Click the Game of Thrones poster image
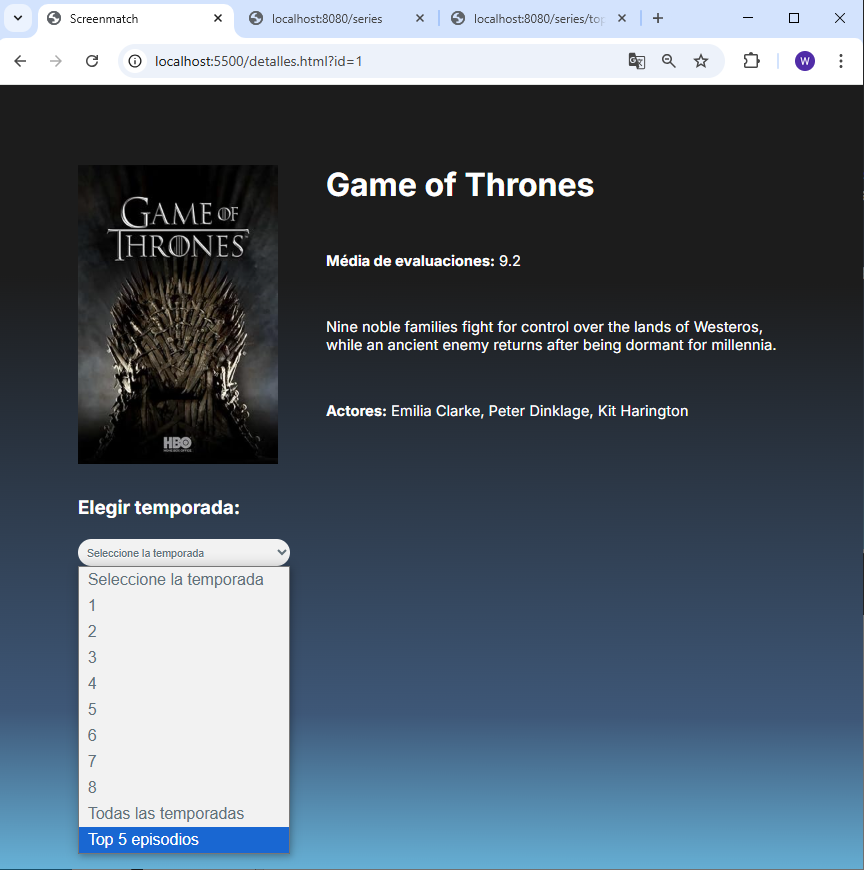This screenshot has height=870, width=864. [x=178, y=314]
